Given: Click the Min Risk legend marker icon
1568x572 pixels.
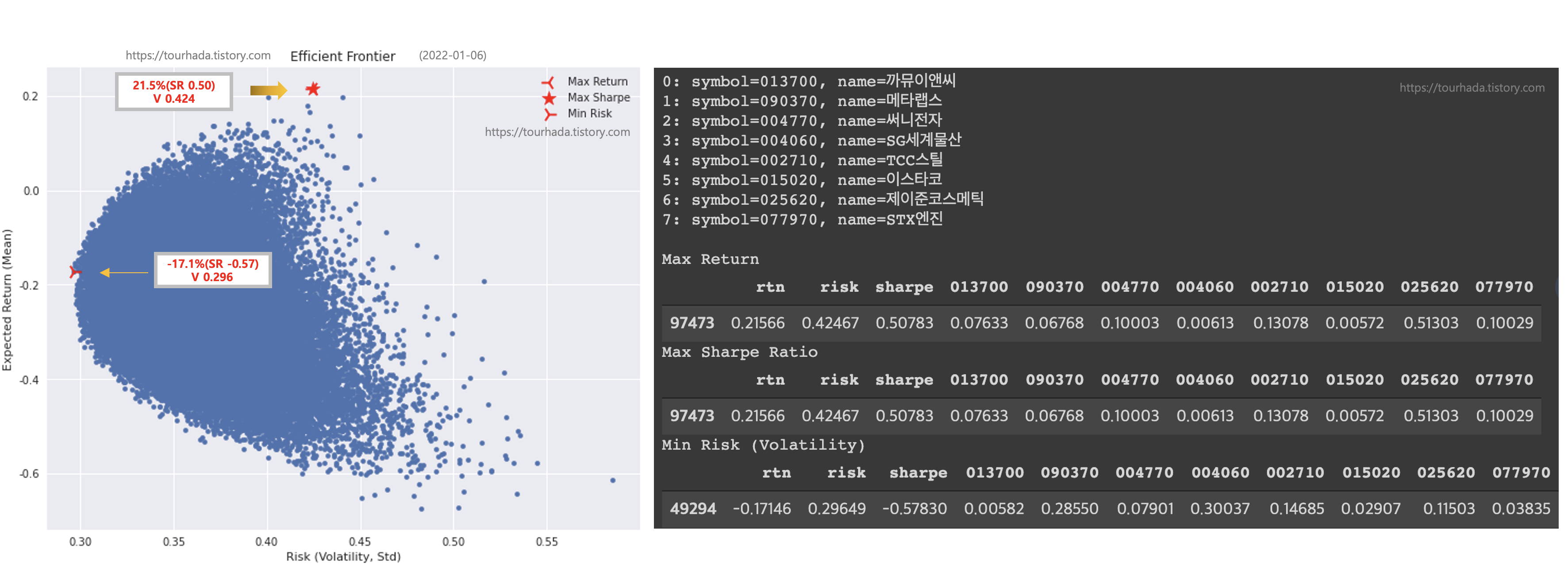Looking at the screenshot, I should [550, 114].
